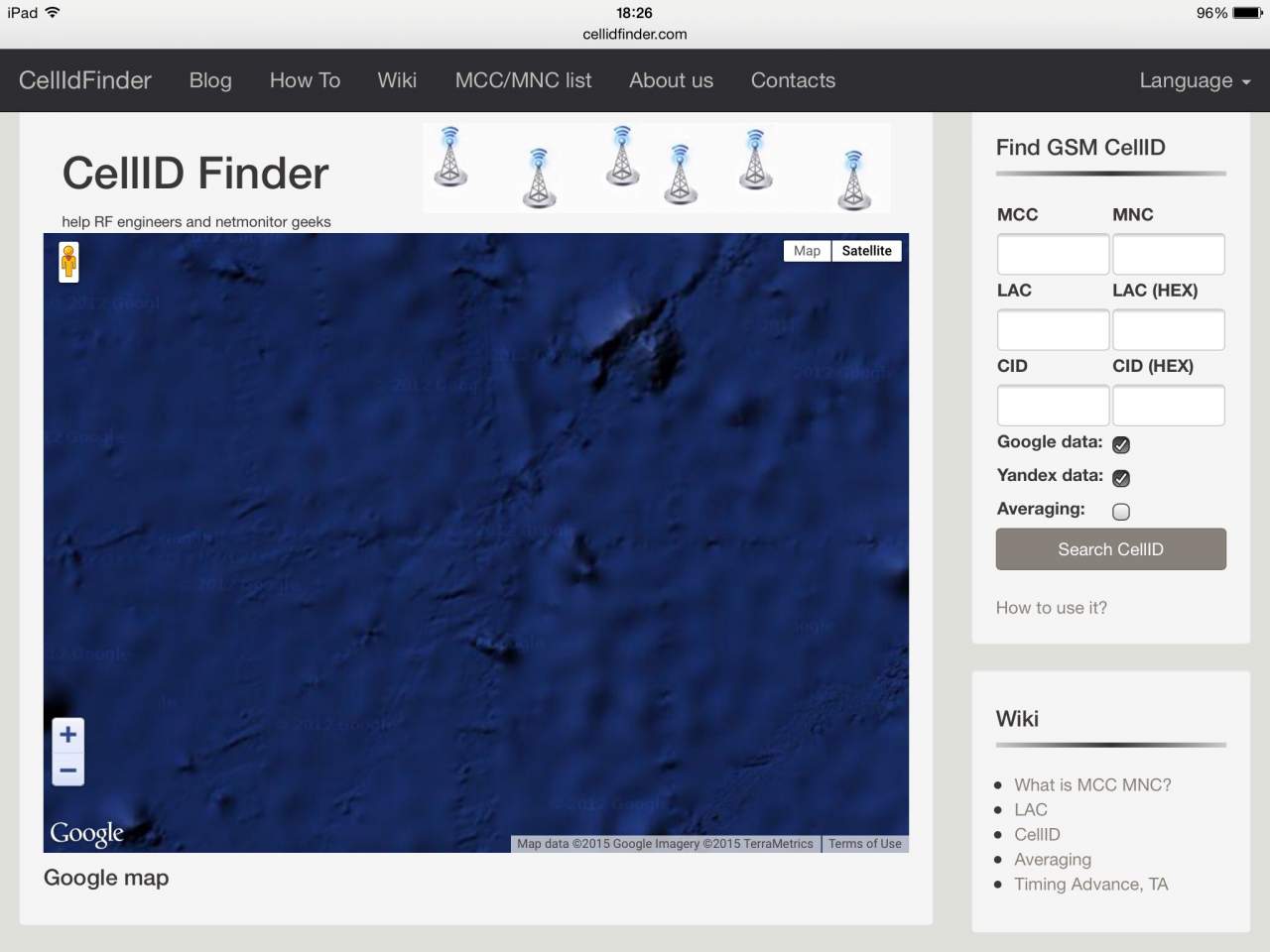
Task: Open the Averaging wiki link
Action: [x=1053, y=860]
